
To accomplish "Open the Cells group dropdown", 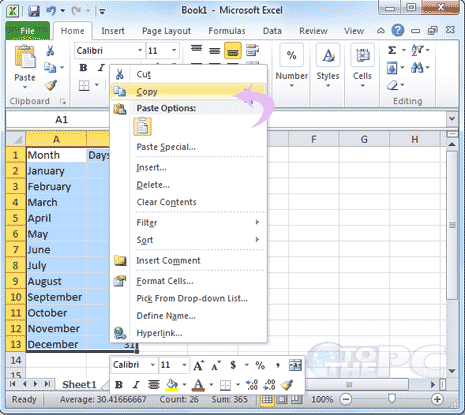I will click(x=362, y=86).
